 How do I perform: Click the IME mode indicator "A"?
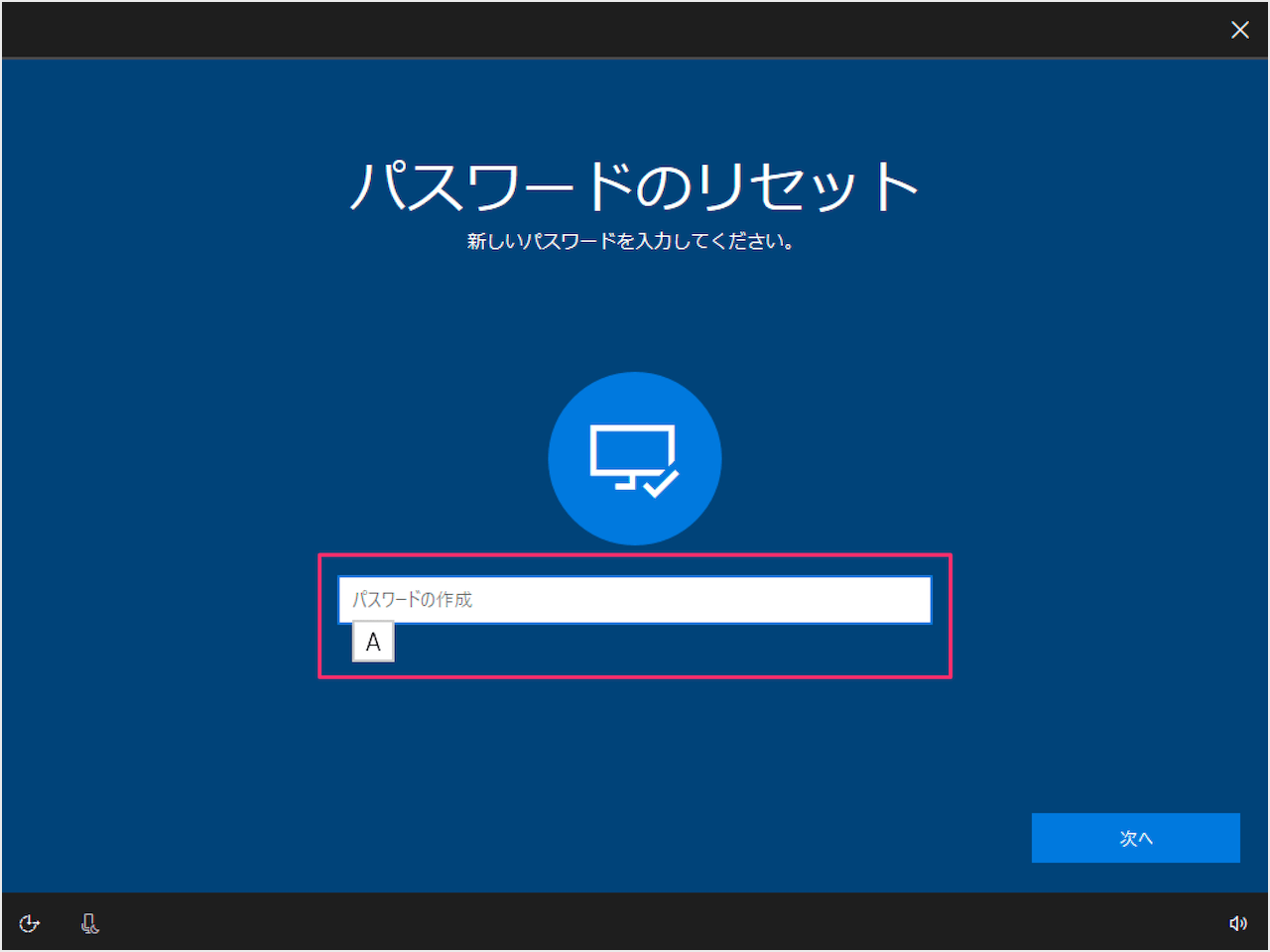click(x=373, y=642)
